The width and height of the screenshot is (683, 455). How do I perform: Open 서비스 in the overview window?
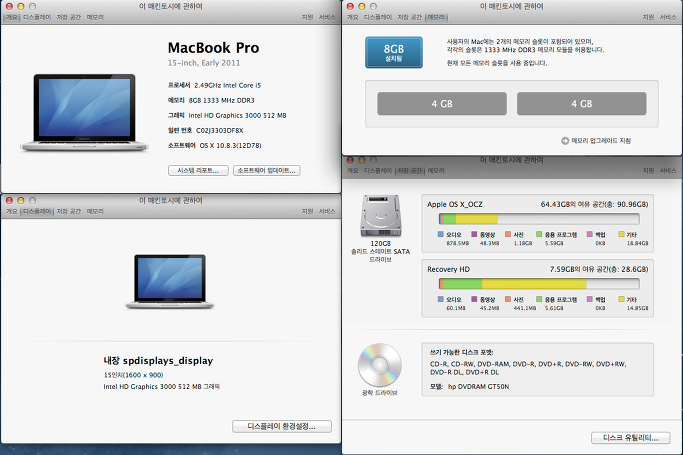click(327, 17)
